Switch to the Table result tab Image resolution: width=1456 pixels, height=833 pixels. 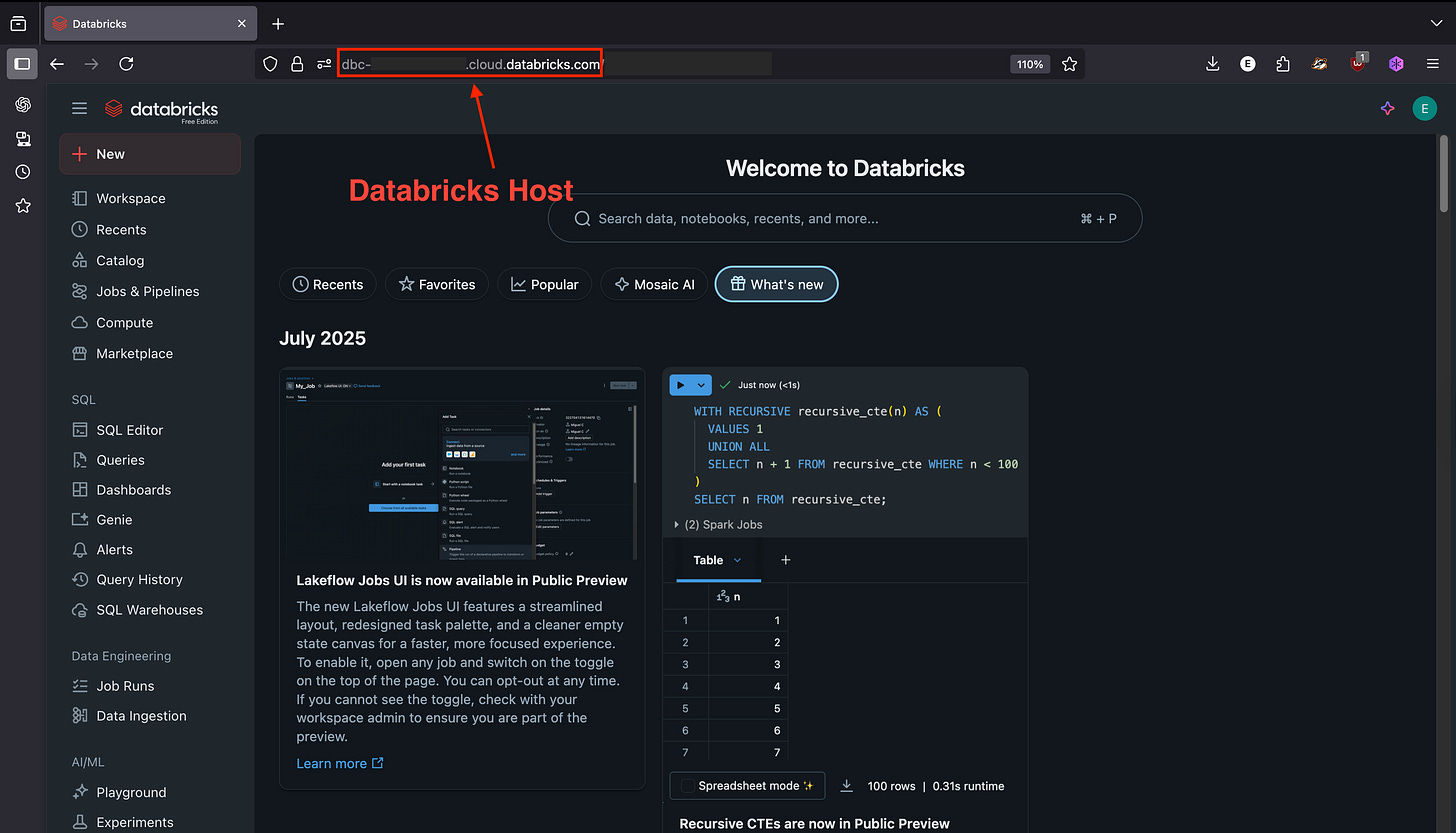[708, 560]
